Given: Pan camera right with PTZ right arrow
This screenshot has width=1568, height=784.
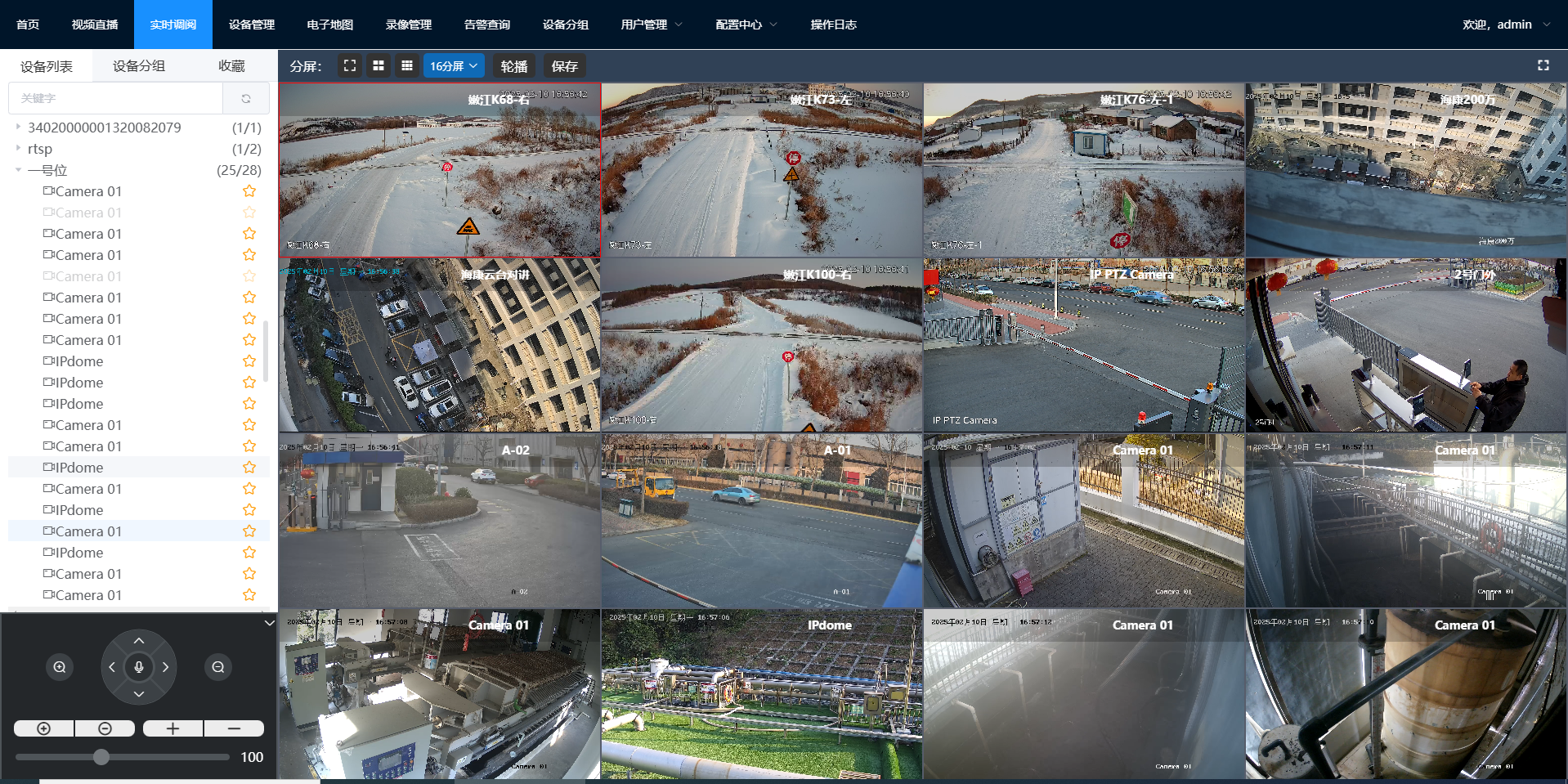Looking at the screenshot, I should coord(166,667).
